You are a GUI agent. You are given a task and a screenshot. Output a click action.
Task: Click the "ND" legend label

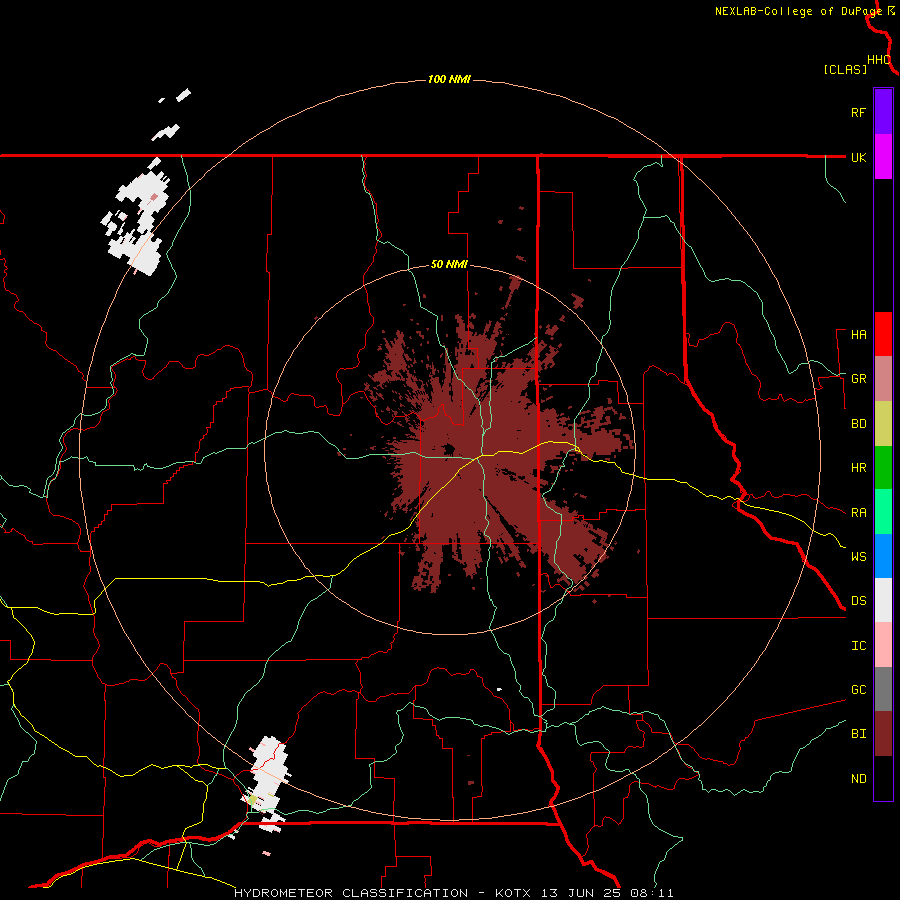point(858,779)
